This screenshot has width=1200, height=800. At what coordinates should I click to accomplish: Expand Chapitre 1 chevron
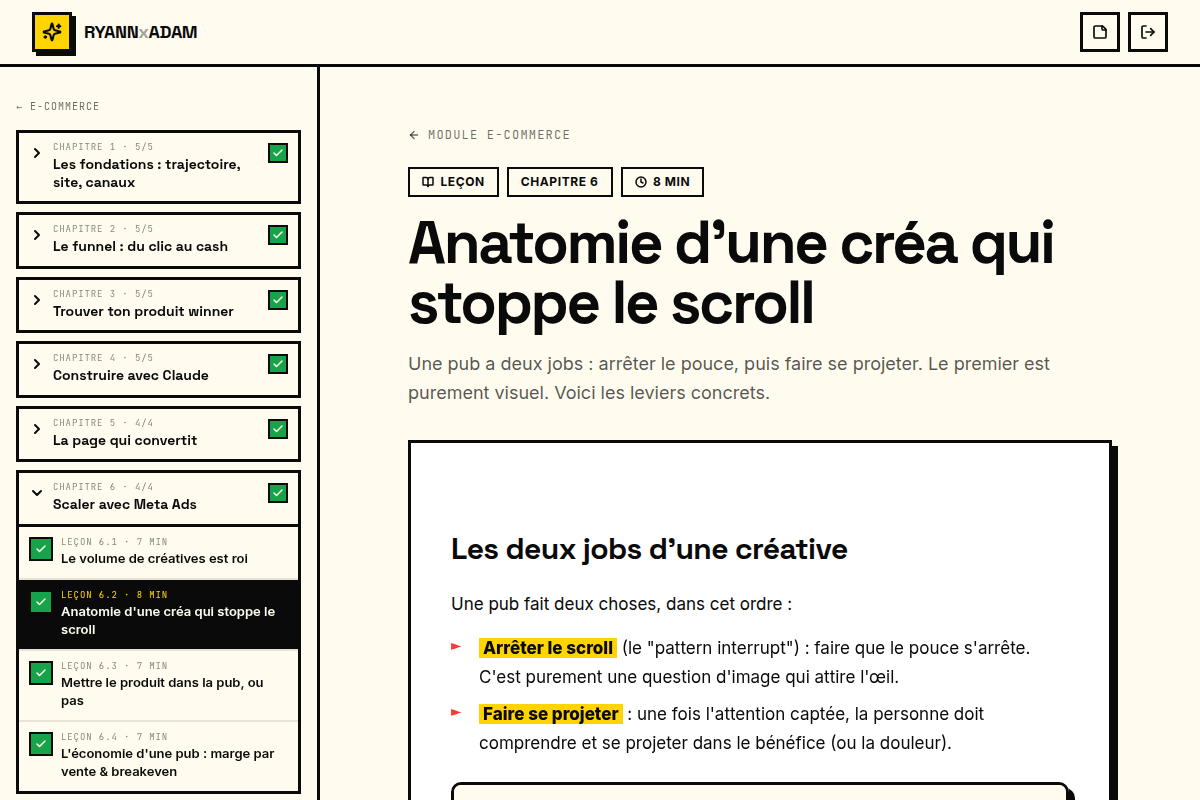(37, 153)
